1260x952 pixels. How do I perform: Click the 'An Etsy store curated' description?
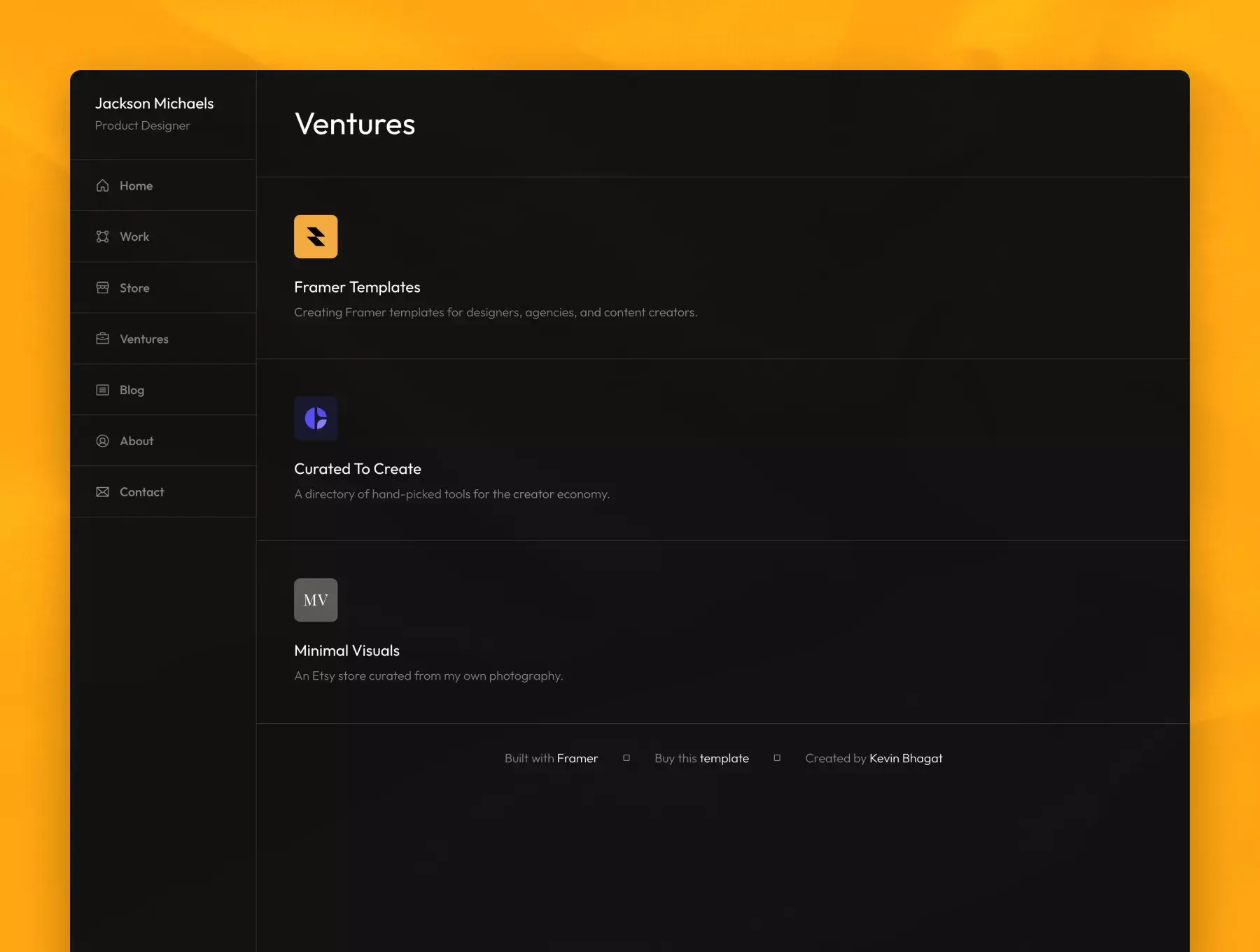pyautogui.click(x=428, y=675)
